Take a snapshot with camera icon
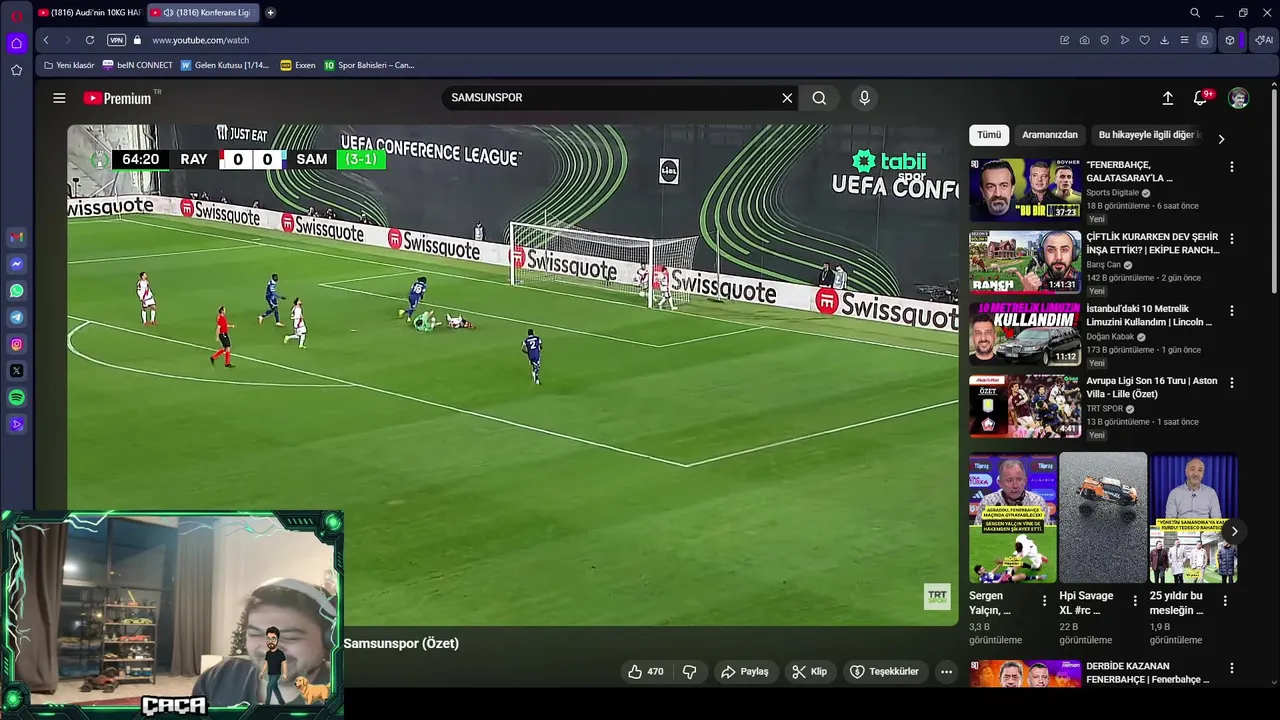Viewport: 1280px width, 720px height. (1085, 40)
